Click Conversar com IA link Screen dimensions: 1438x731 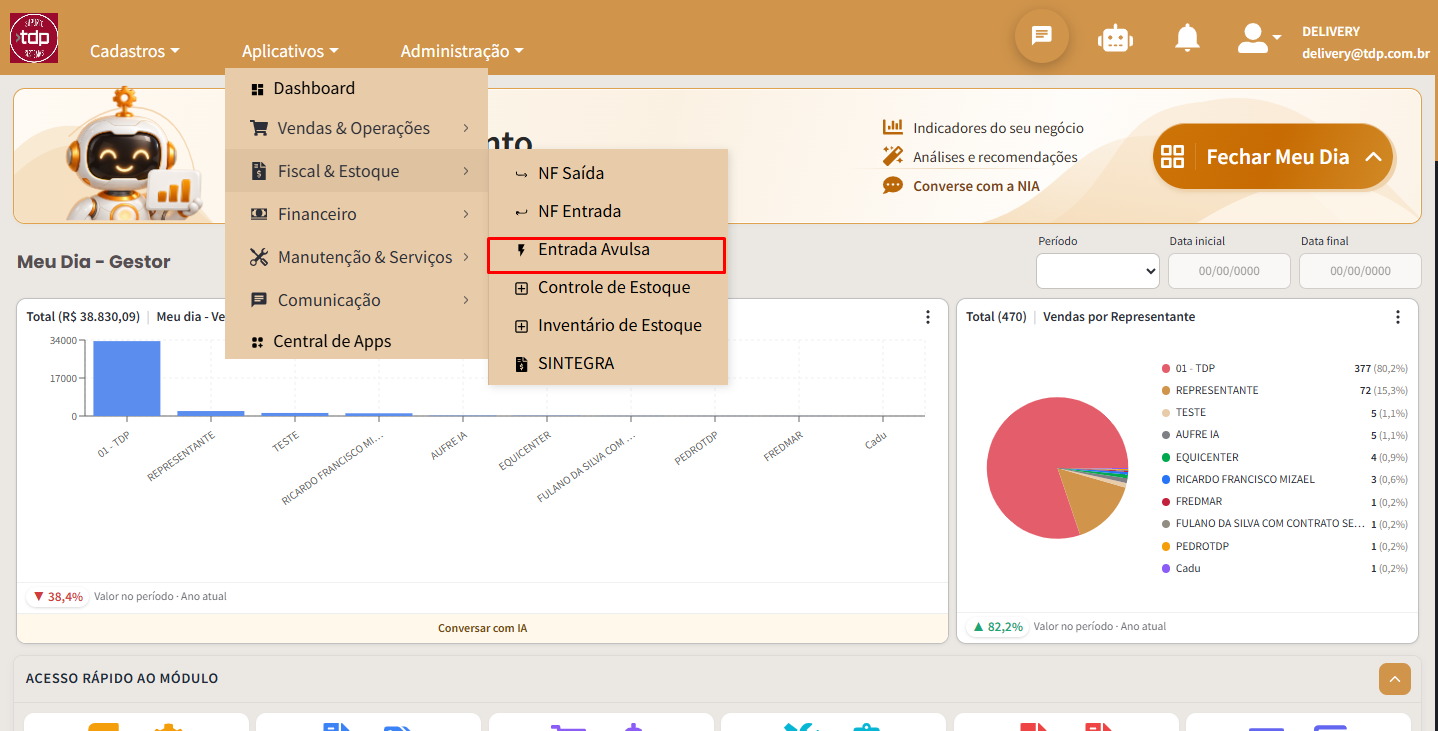(482, 628)
